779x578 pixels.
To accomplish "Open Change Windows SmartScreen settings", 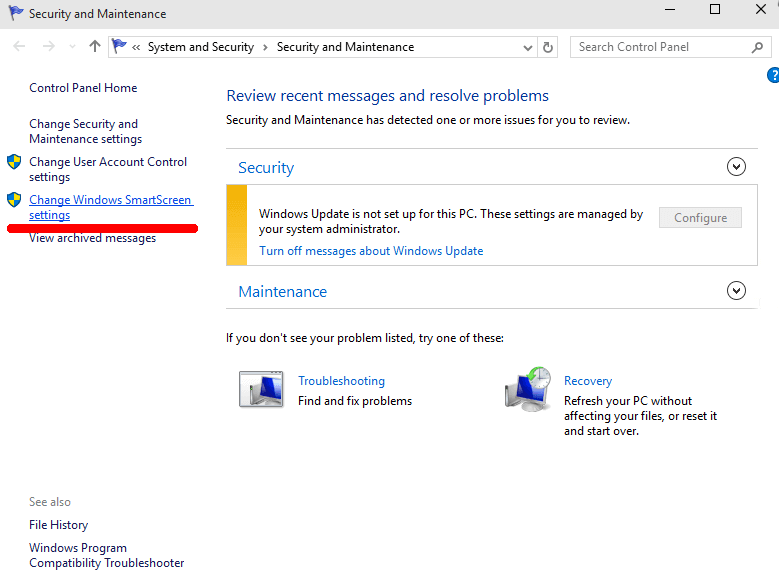I will tap(111, 207).
